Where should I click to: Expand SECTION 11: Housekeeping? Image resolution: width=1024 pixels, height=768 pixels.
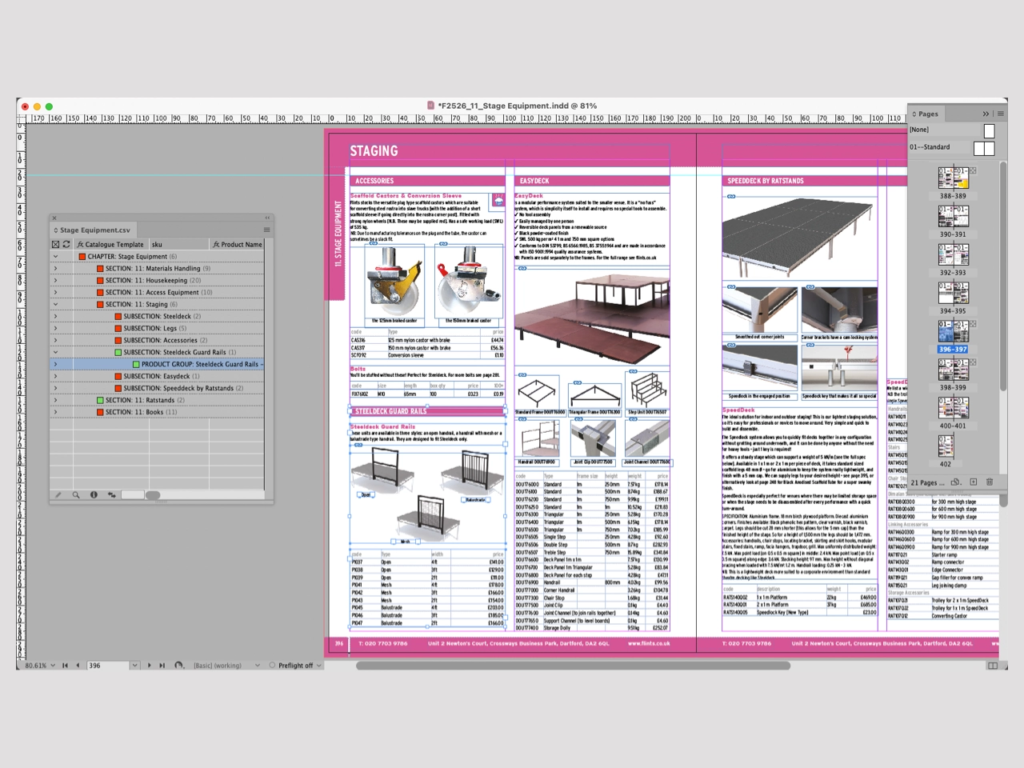coord(56,280)
